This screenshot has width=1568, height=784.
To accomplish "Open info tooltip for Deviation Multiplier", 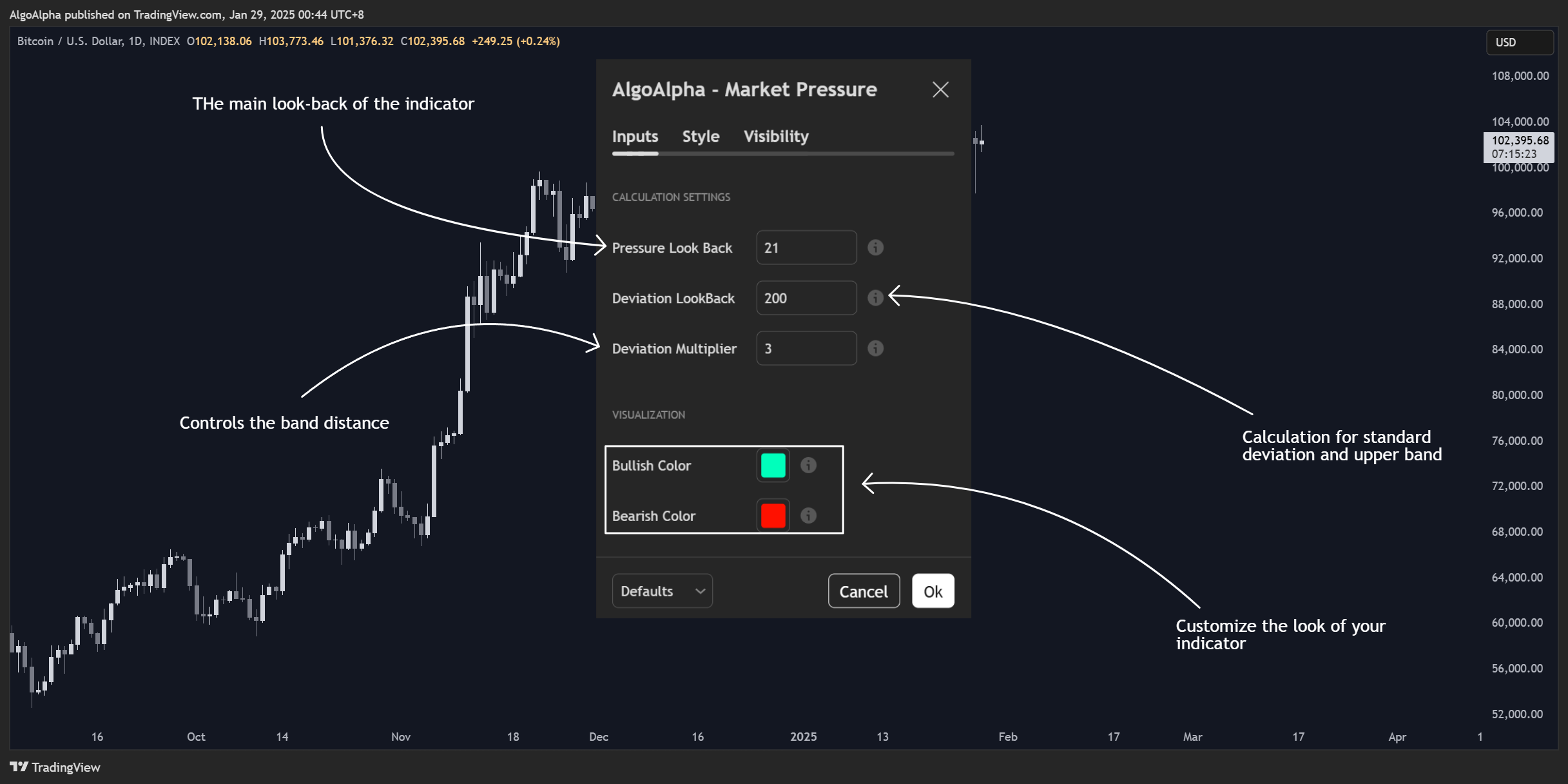I will pos(875,348).
